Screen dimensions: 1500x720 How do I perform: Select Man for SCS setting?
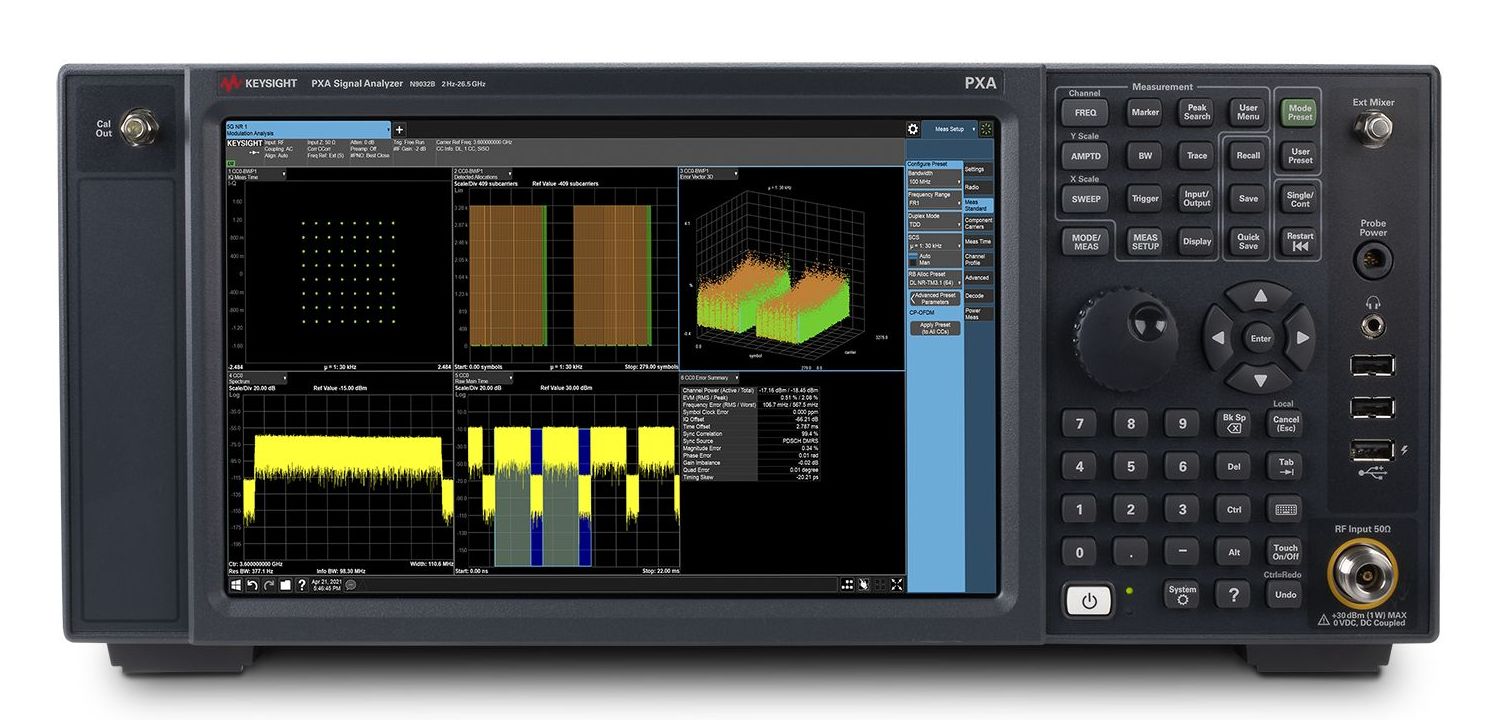[925, 262]
